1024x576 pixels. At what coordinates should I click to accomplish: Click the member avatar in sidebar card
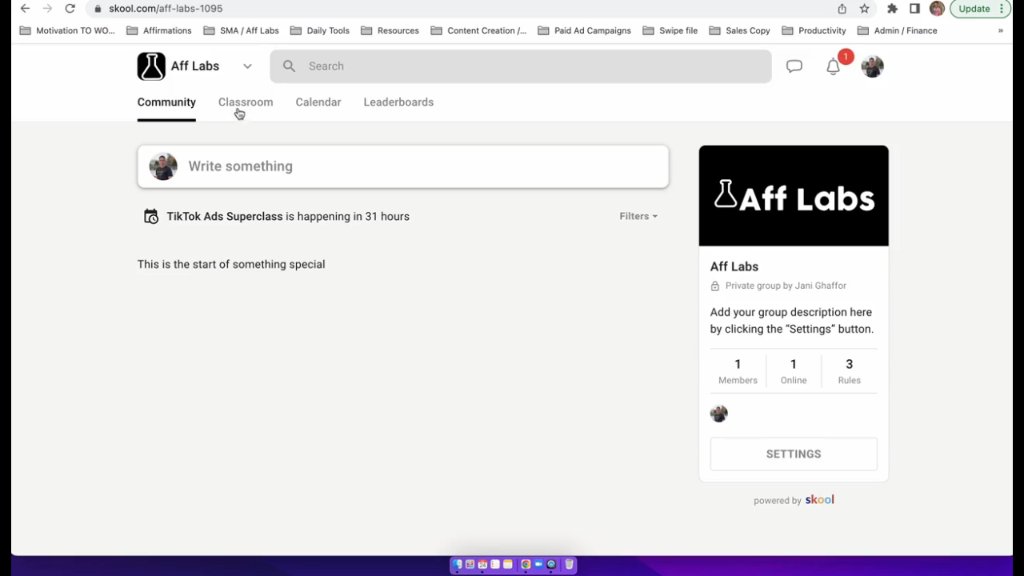point(719,413)
